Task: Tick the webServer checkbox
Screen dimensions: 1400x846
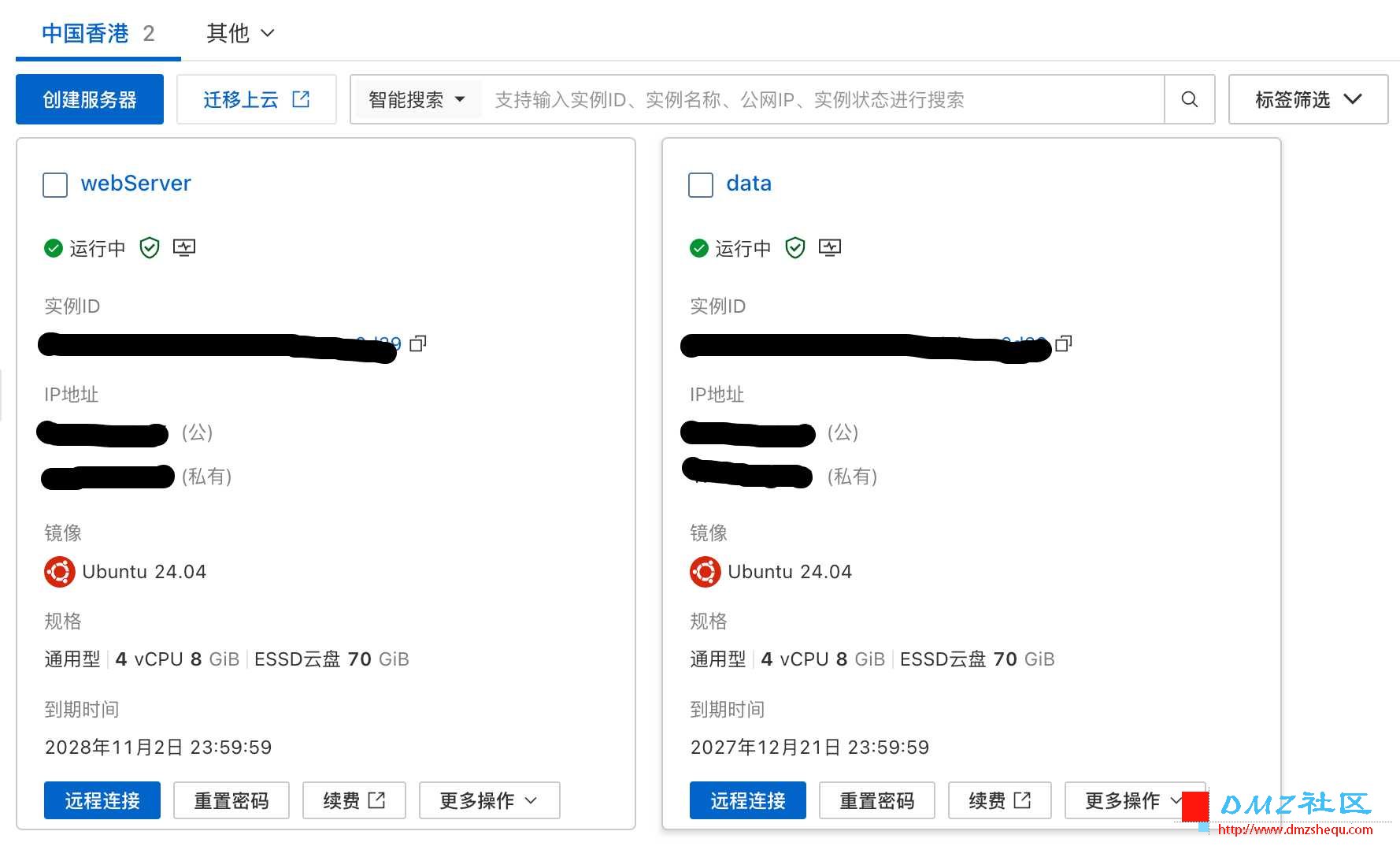Action: click(x=55, y=185)
